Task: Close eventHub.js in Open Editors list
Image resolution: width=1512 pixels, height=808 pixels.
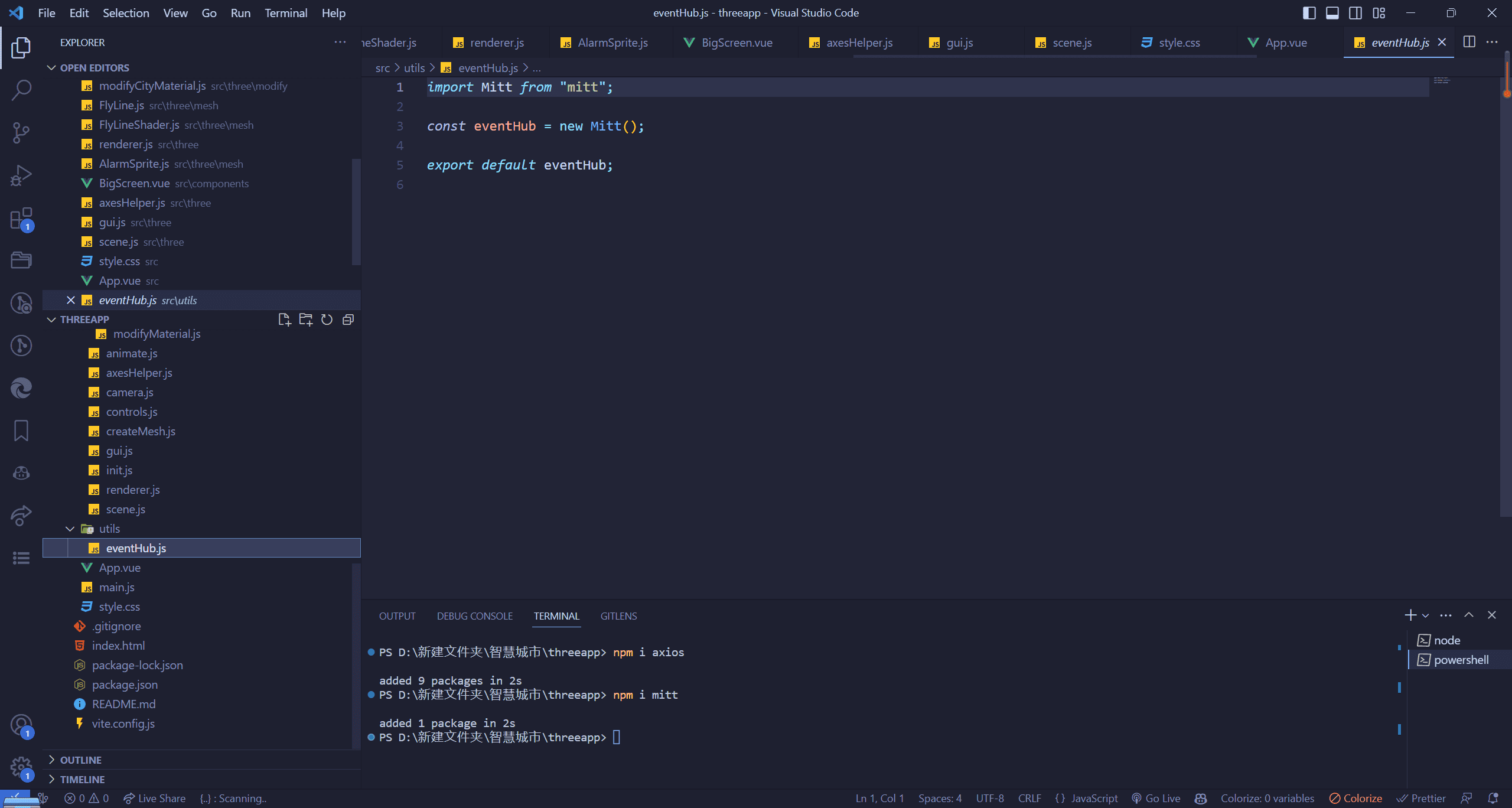Action: (70, 300)
